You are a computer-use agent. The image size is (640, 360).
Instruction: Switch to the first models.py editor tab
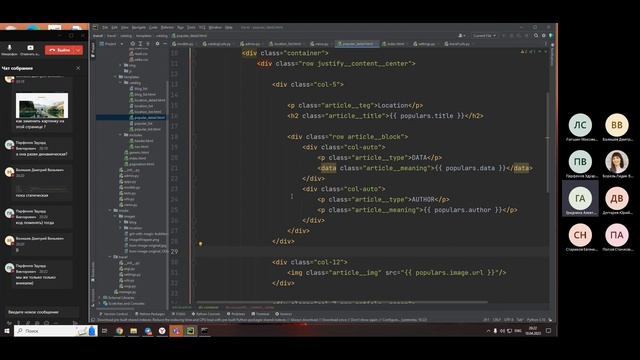point(183,44)
